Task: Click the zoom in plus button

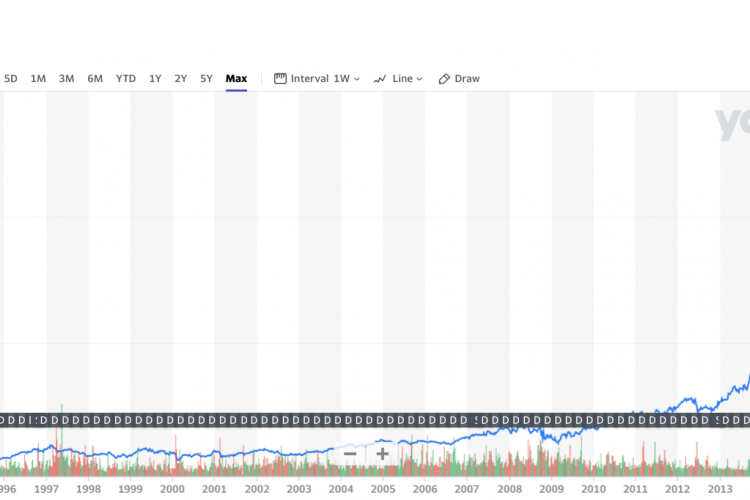Action: [x=382, y=454]
